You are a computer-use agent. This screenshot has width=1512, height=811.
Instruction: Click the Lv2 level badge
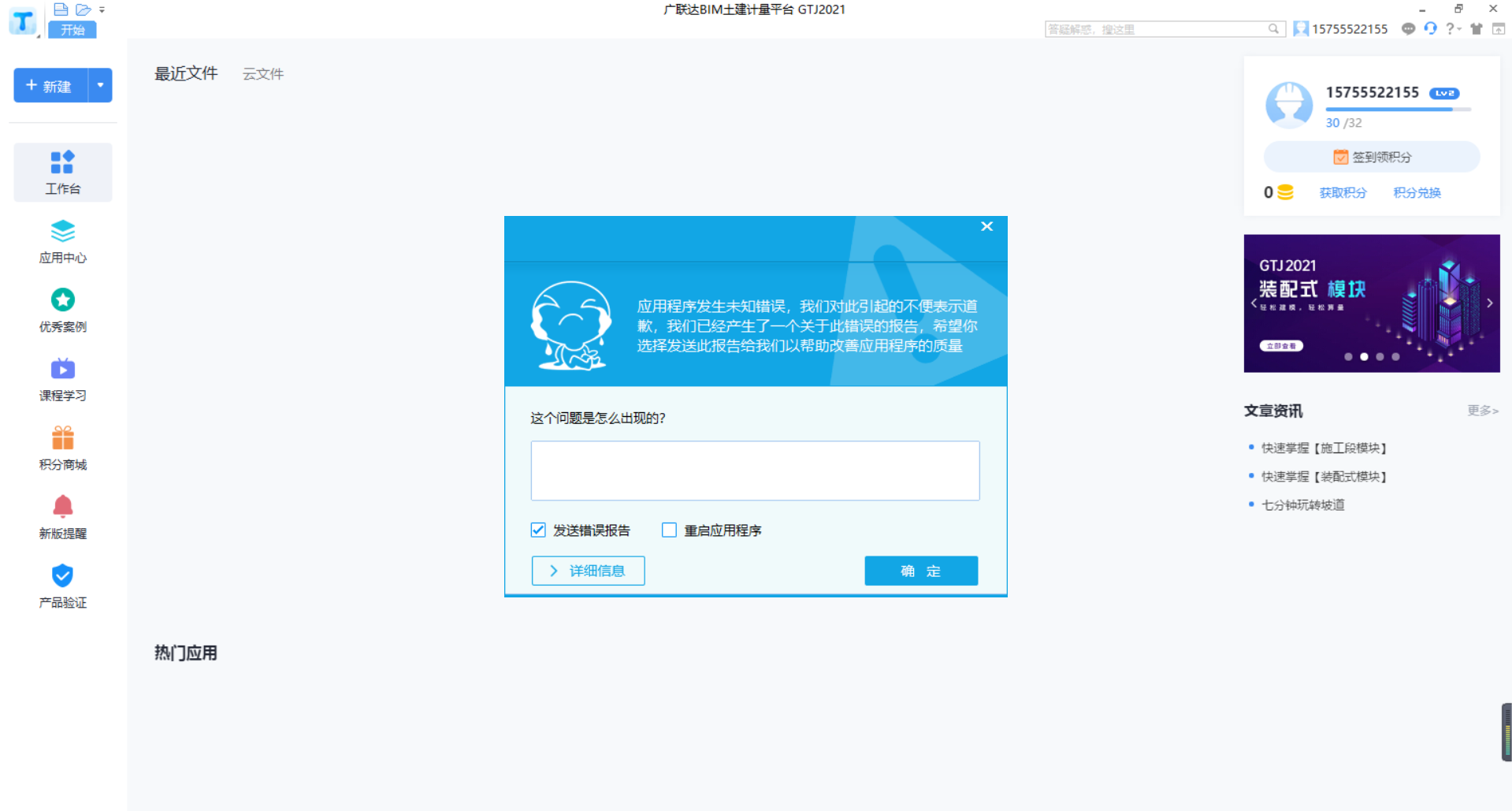click(1444, 93)
